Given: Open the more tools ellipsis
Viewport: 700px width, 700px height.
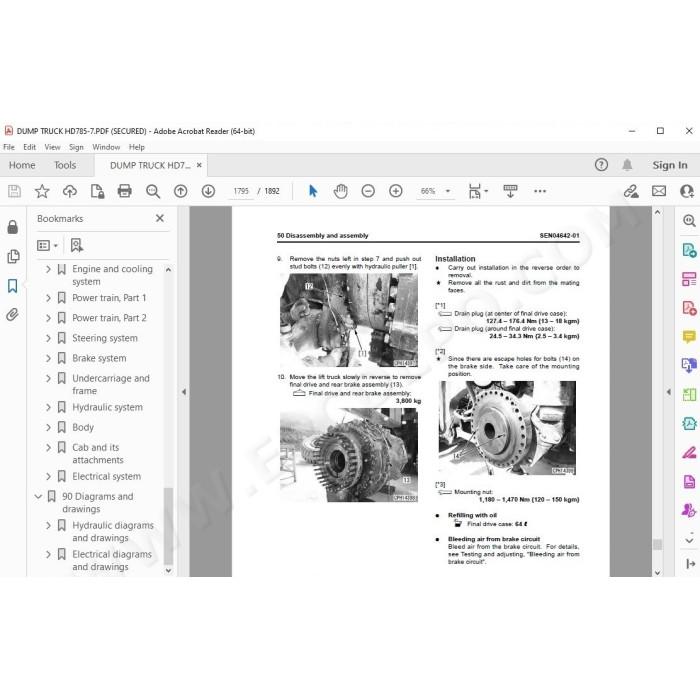Looking at the screenshot, I should (x=540, y=191).
